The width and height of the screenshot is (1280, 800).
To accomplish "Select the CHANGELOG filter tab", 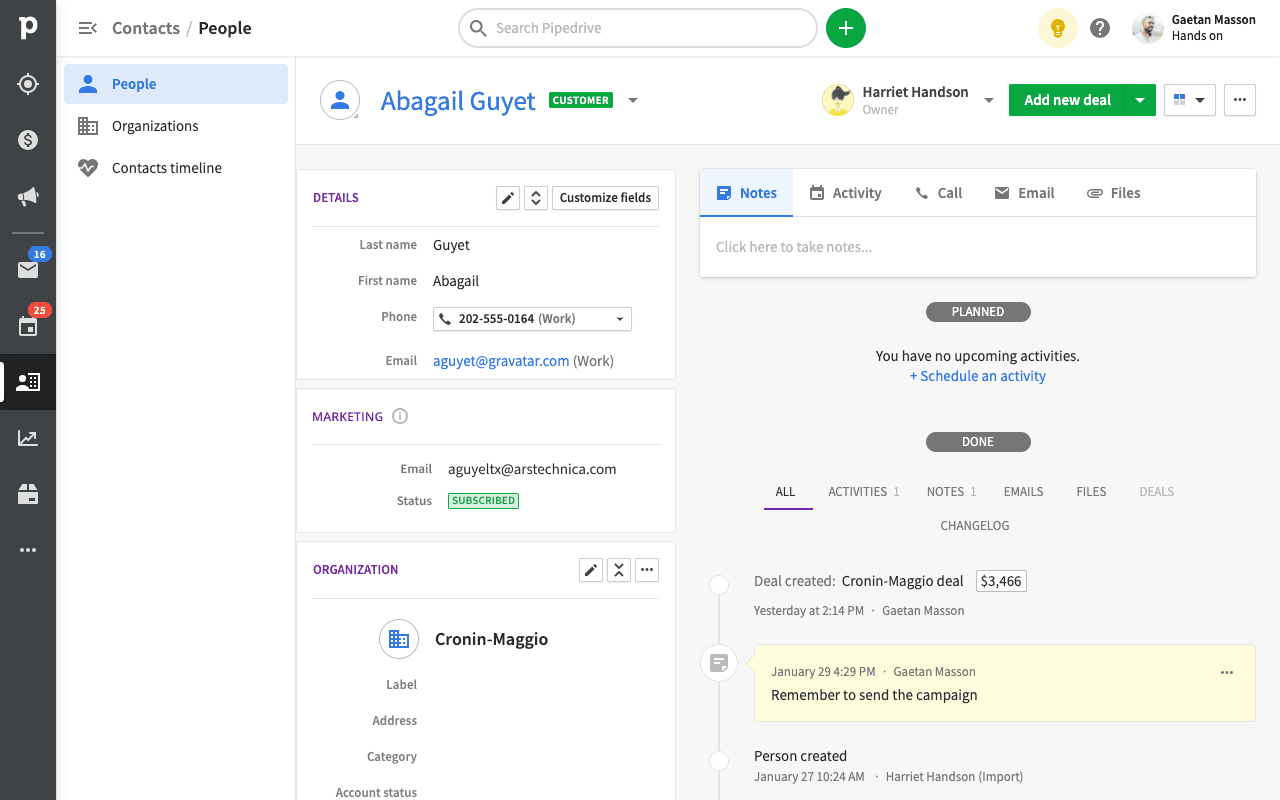I will pyautogui.click(x=974, y=526).
